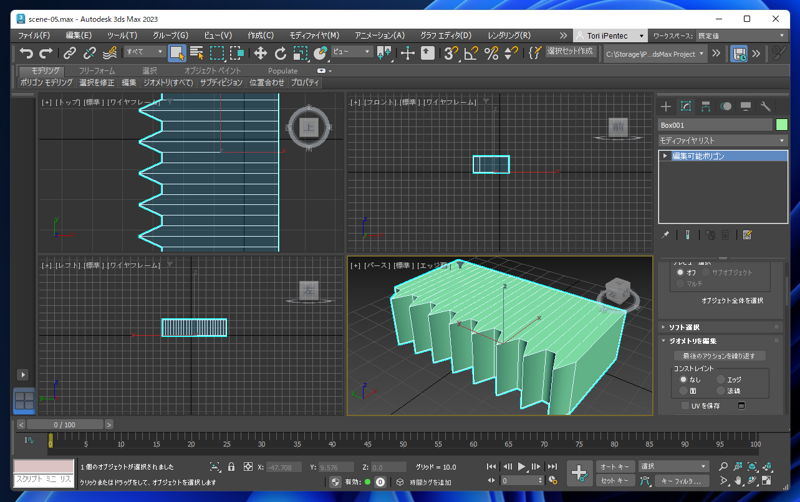Open Select by Name list icon
Screen dimensions: 800x502
196,53
